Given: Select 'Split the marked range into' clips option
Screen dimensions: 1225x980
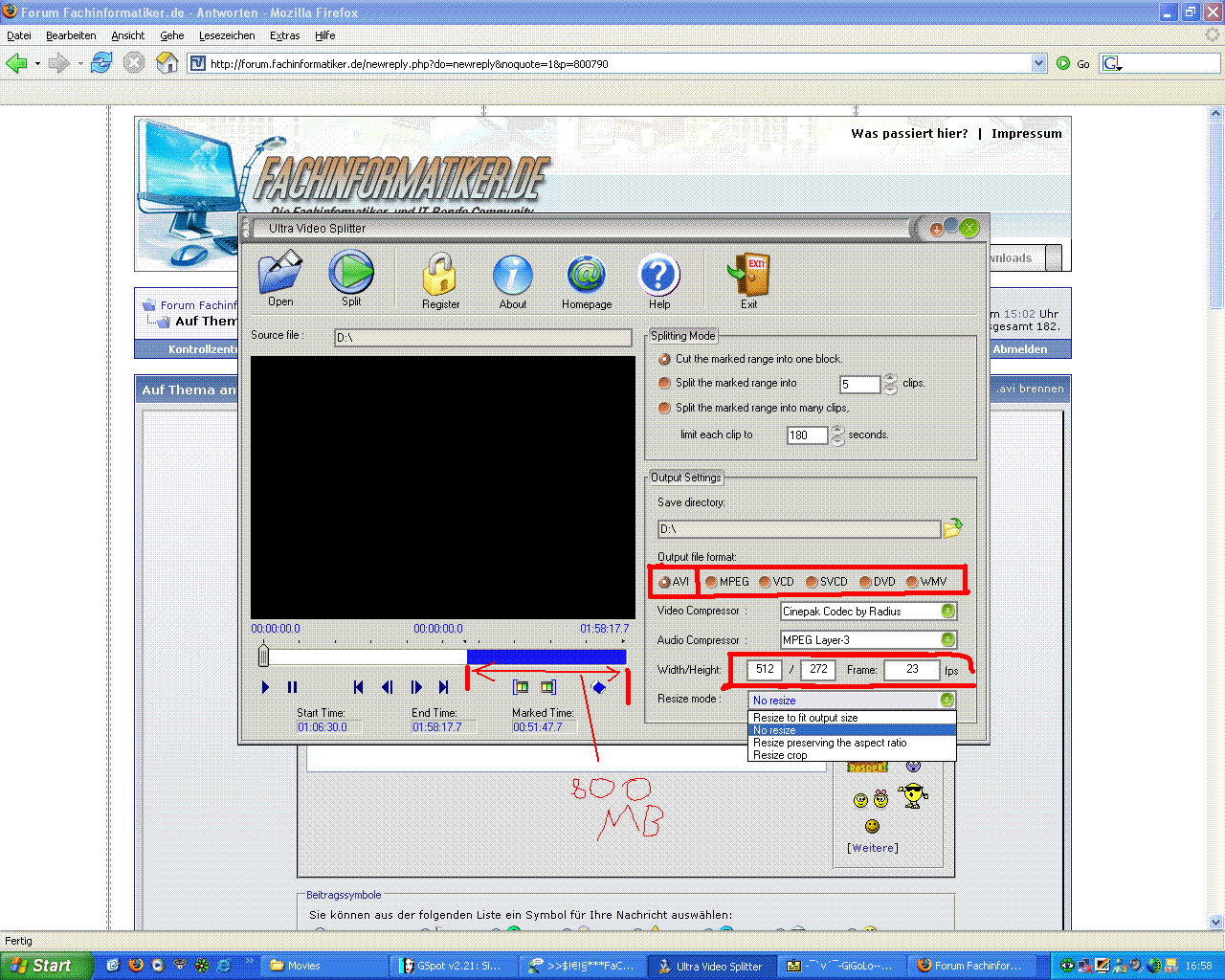Looking at the screenshot, I should (x=664, y=383).
